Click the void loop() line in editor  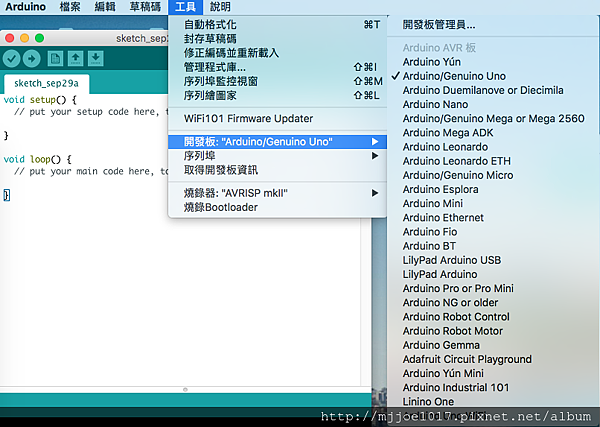click(x=38, y=159)
